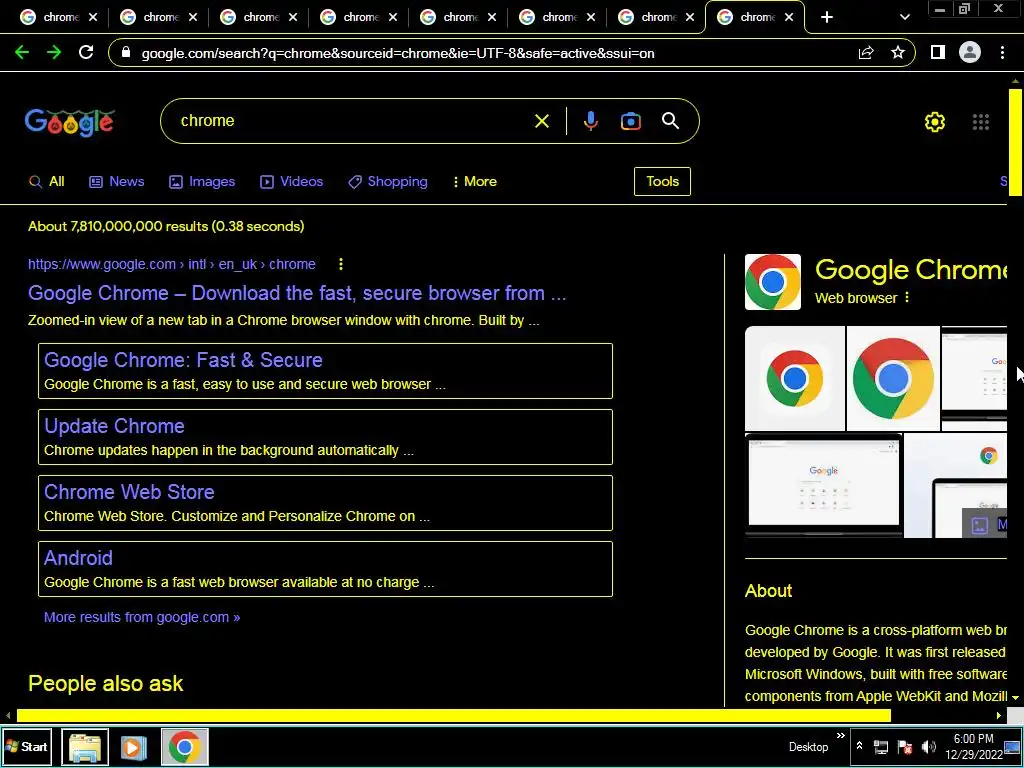
Task: Click the taskbar clock showing 6:00 PM
Action: [x=973, y=746]
